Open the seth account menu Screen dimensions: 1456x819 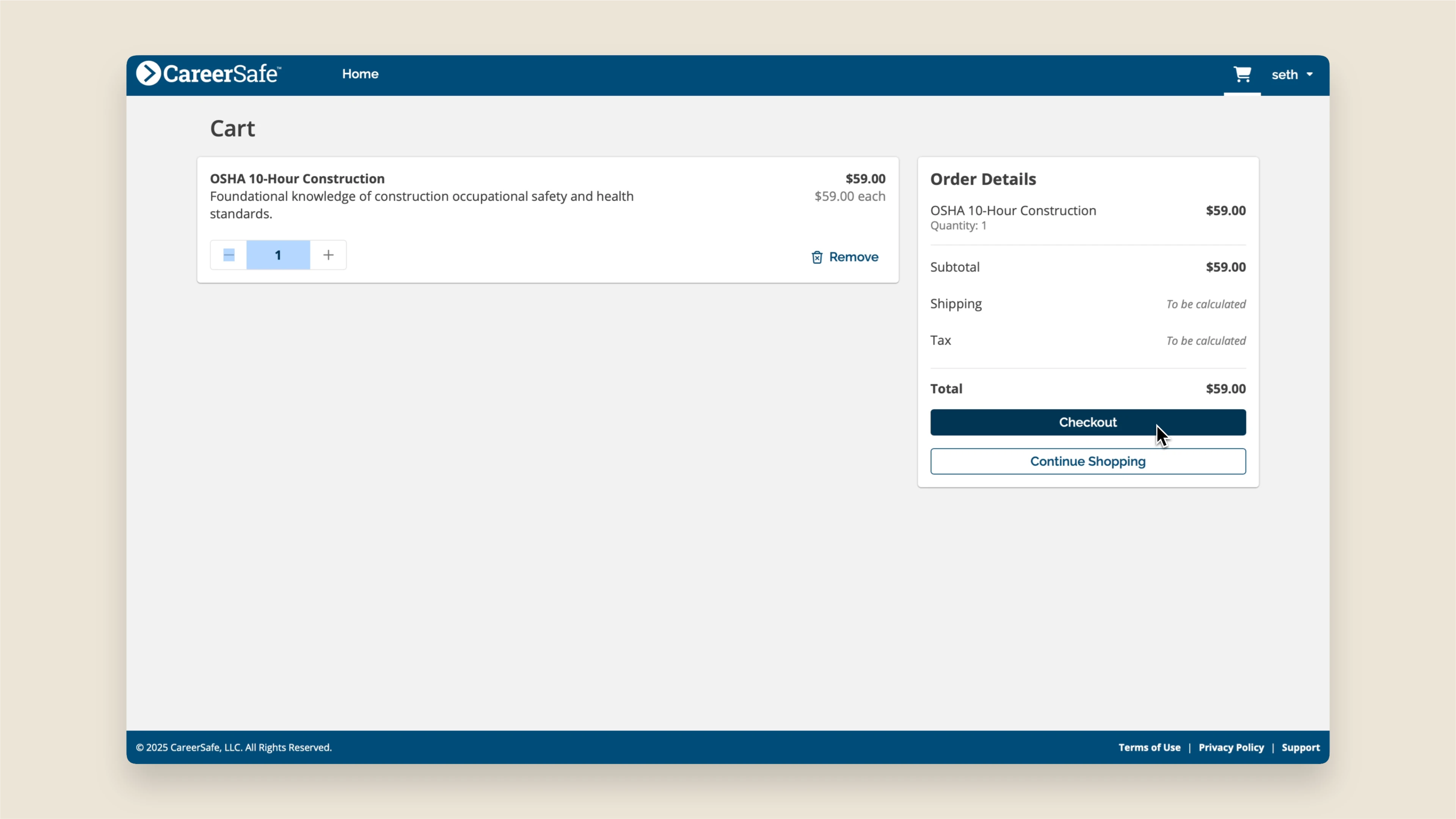tap(1284, 75)
